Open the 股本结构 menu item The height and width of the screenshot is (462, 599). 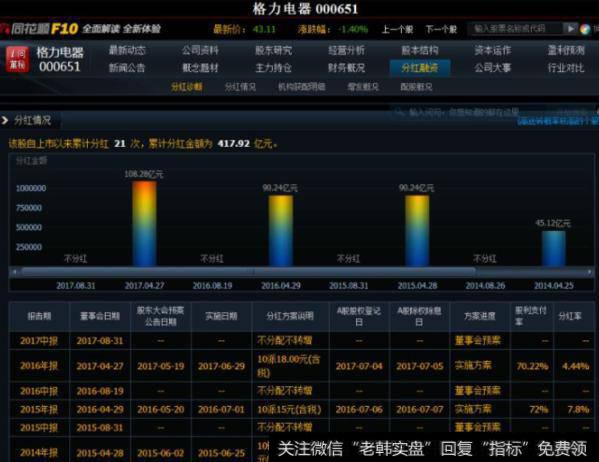click(419, 50)
